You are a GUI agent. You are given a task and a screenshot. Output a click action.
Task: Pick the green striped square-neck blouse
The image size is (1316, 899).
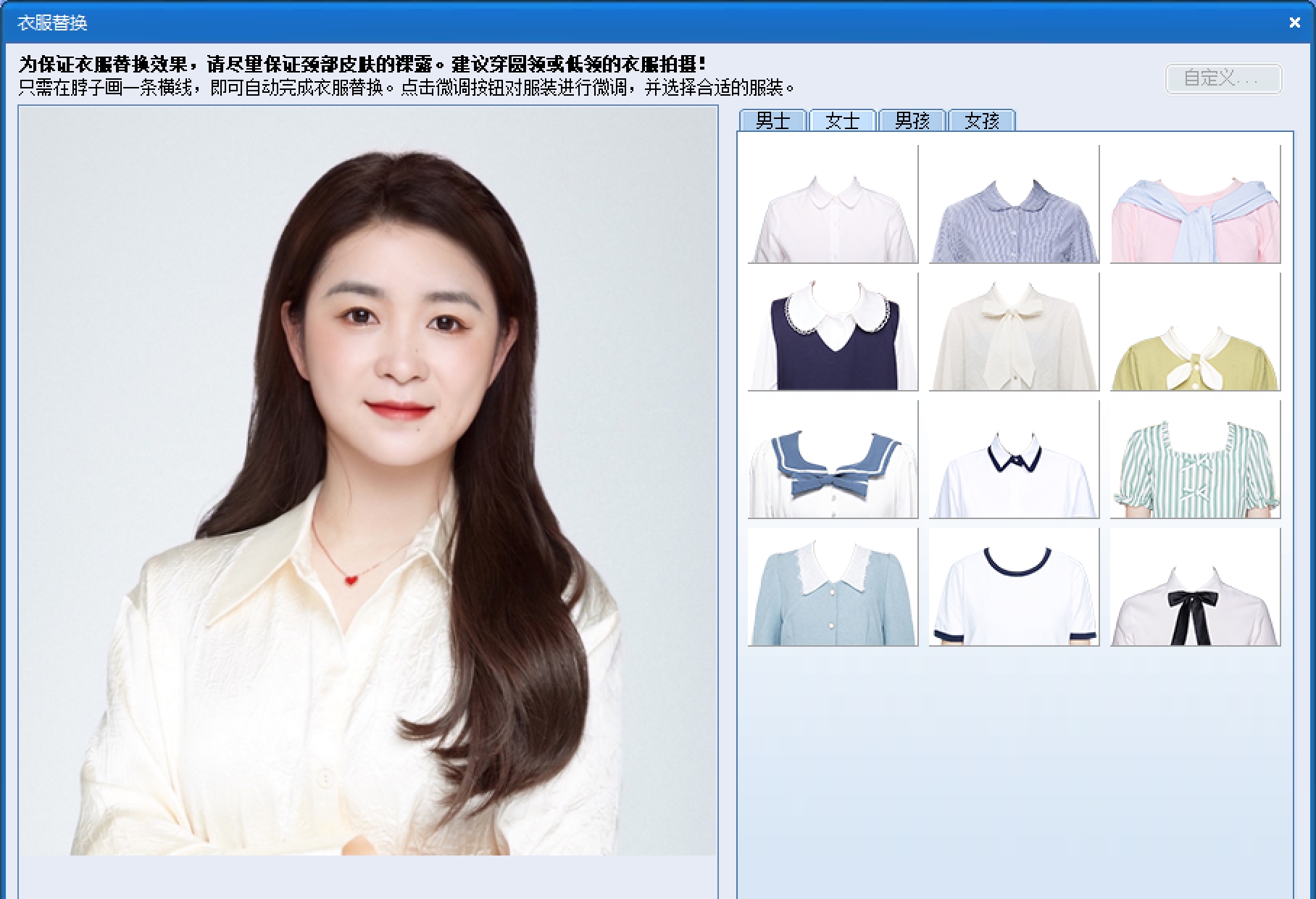pyautogui.click(x=1195, y=460)
